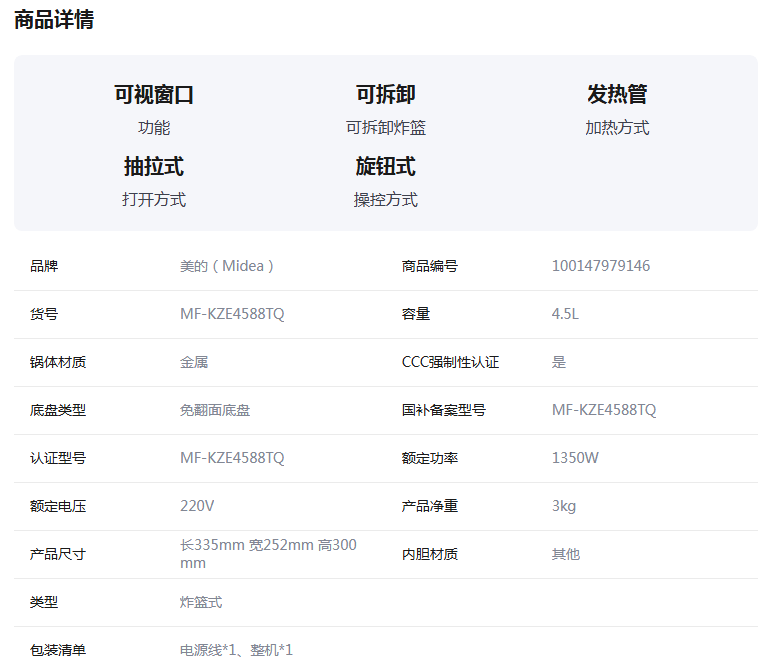Viewport: 772px width, 669px height.
Task: Select the packing list 电源线*1、整机*1
Action: pos(236,650)
